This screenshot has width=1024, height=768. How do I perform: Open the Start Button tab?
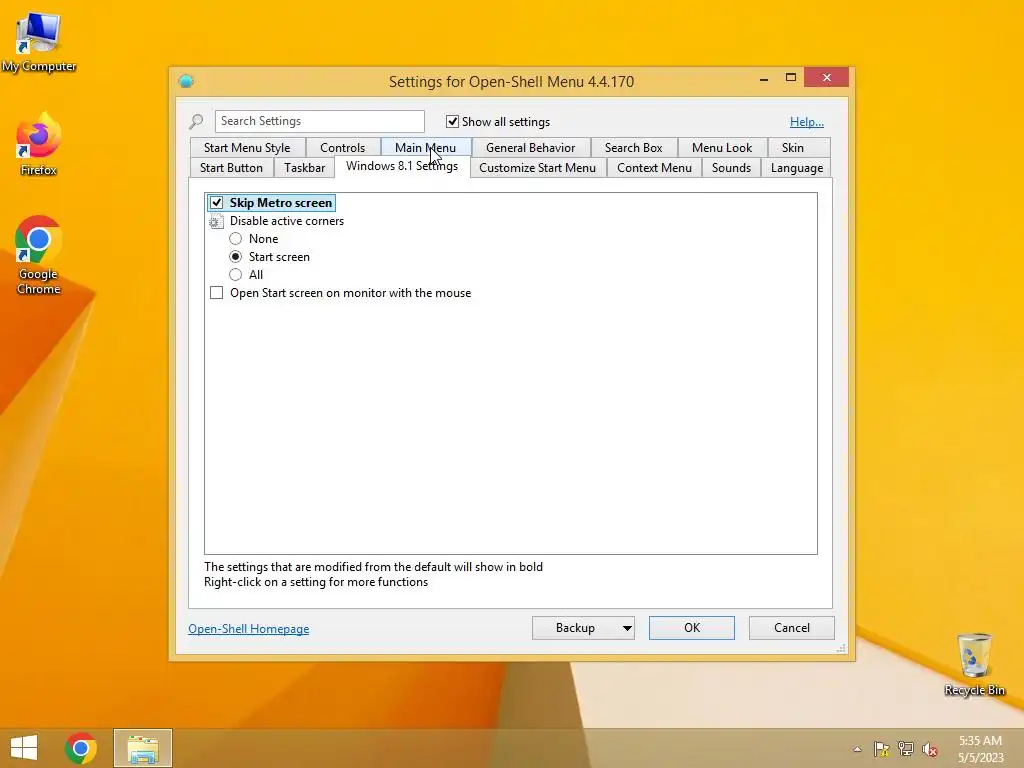[231, 168]
